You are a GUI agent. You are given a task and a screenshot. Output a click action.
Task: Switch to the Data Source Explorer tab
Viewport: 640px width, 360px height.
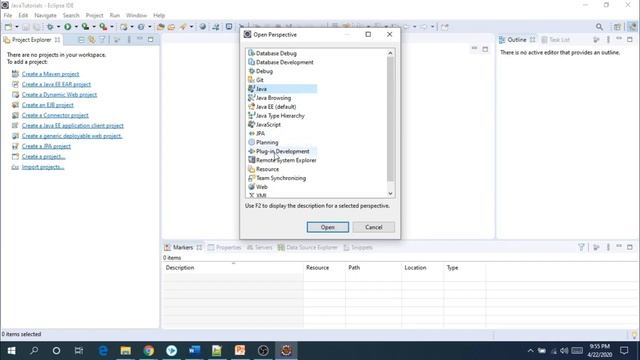click(308, 247)
